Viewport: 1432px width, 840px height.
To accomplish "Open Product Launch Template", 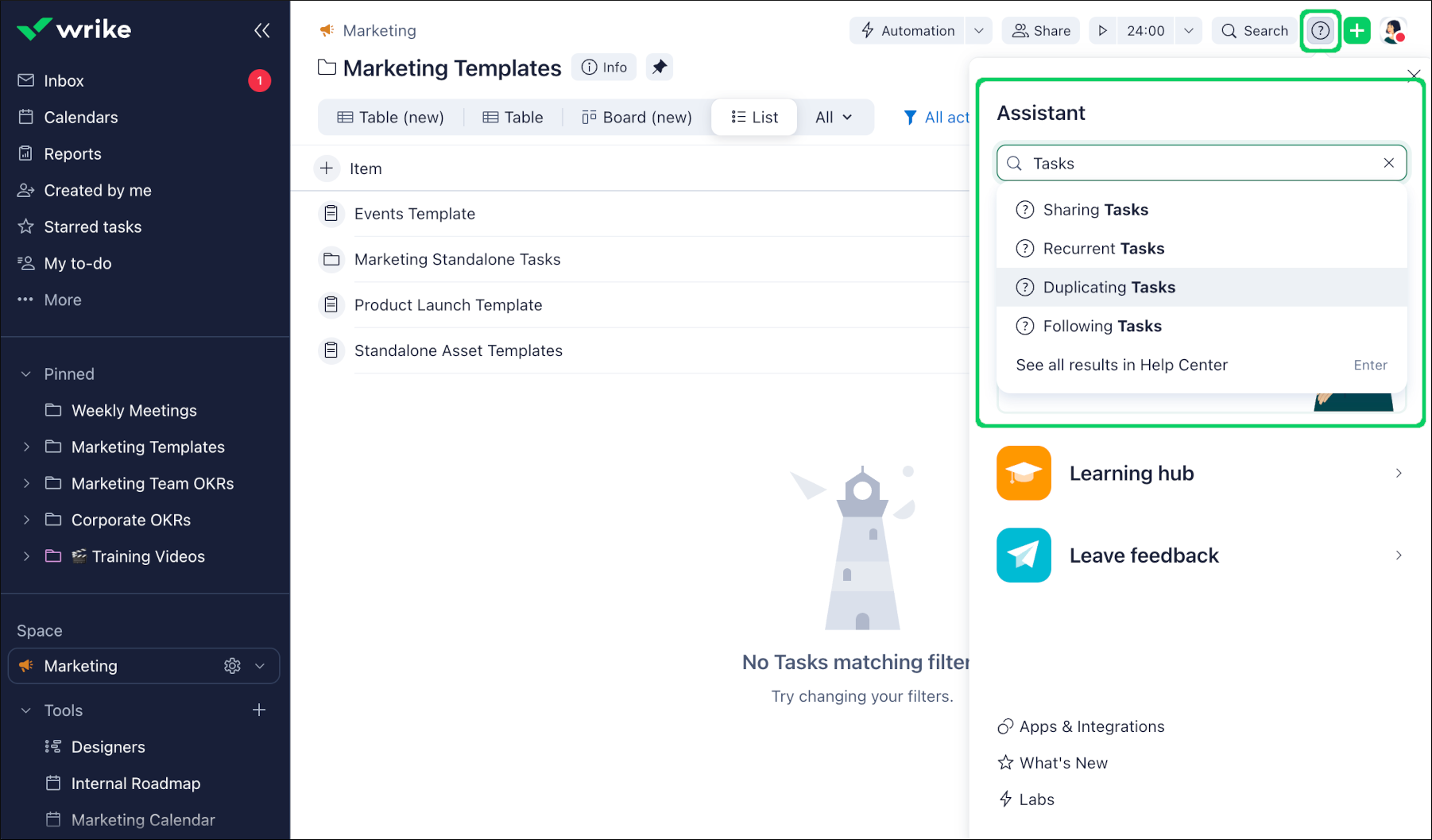I will tap(448, 305).
